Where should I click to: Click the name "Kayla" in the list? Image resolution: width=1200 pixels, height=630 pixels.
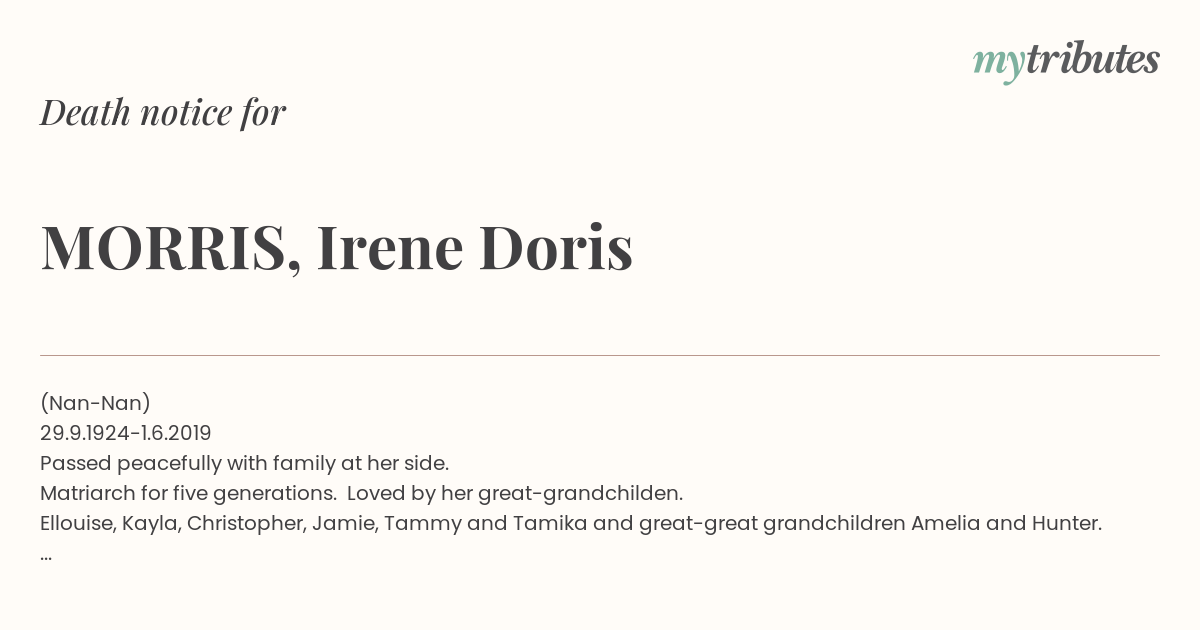point(151,523)
